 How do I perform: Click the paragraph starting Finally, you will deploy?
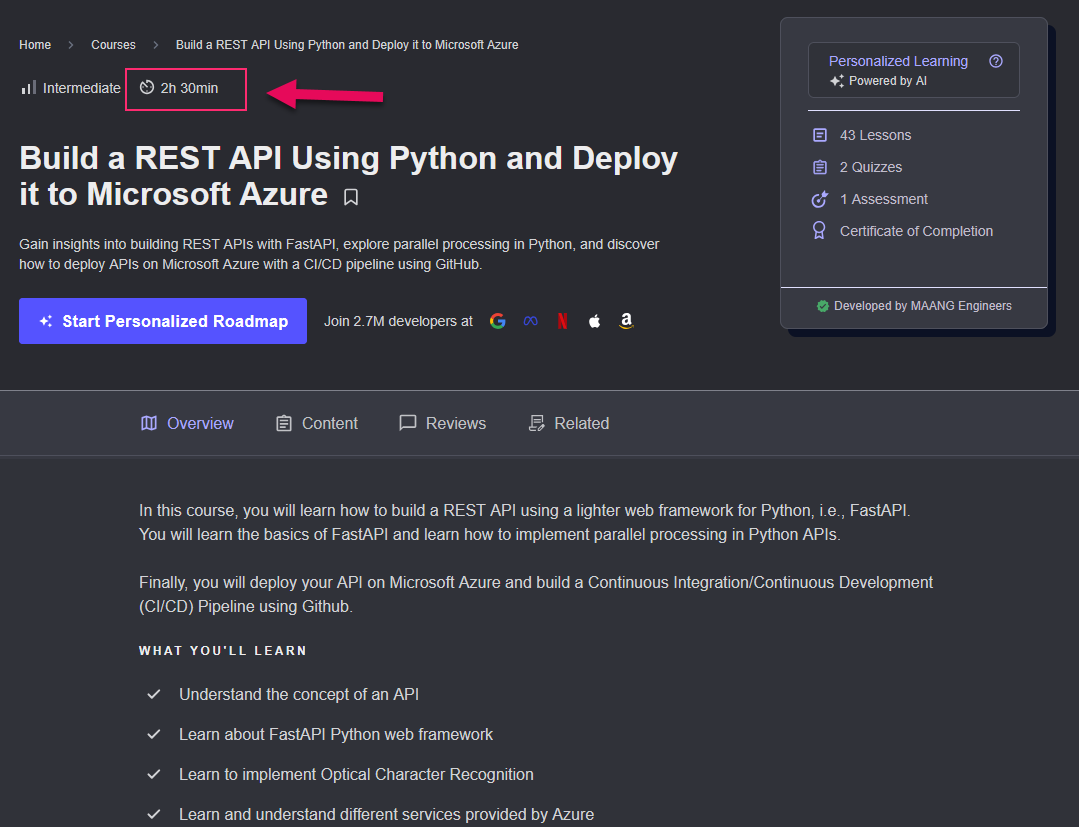coord(536,594)
